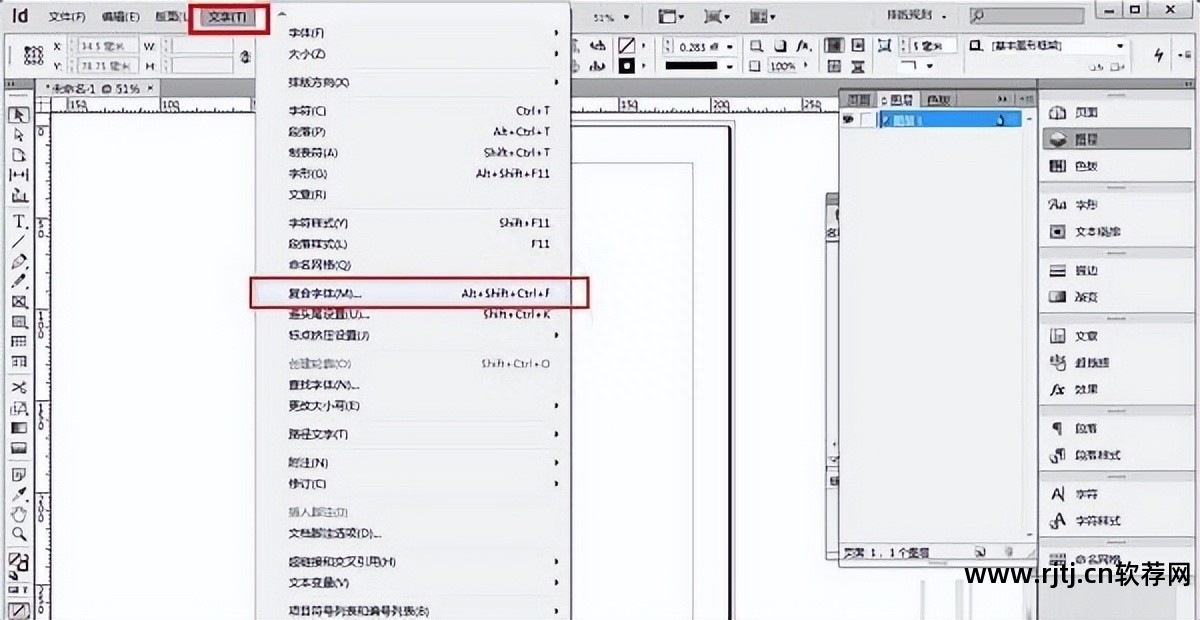This screenshot has height=620, width=1200.
Task: Switch to the 色板 tab in layers panel
Action: pos(937,99)
